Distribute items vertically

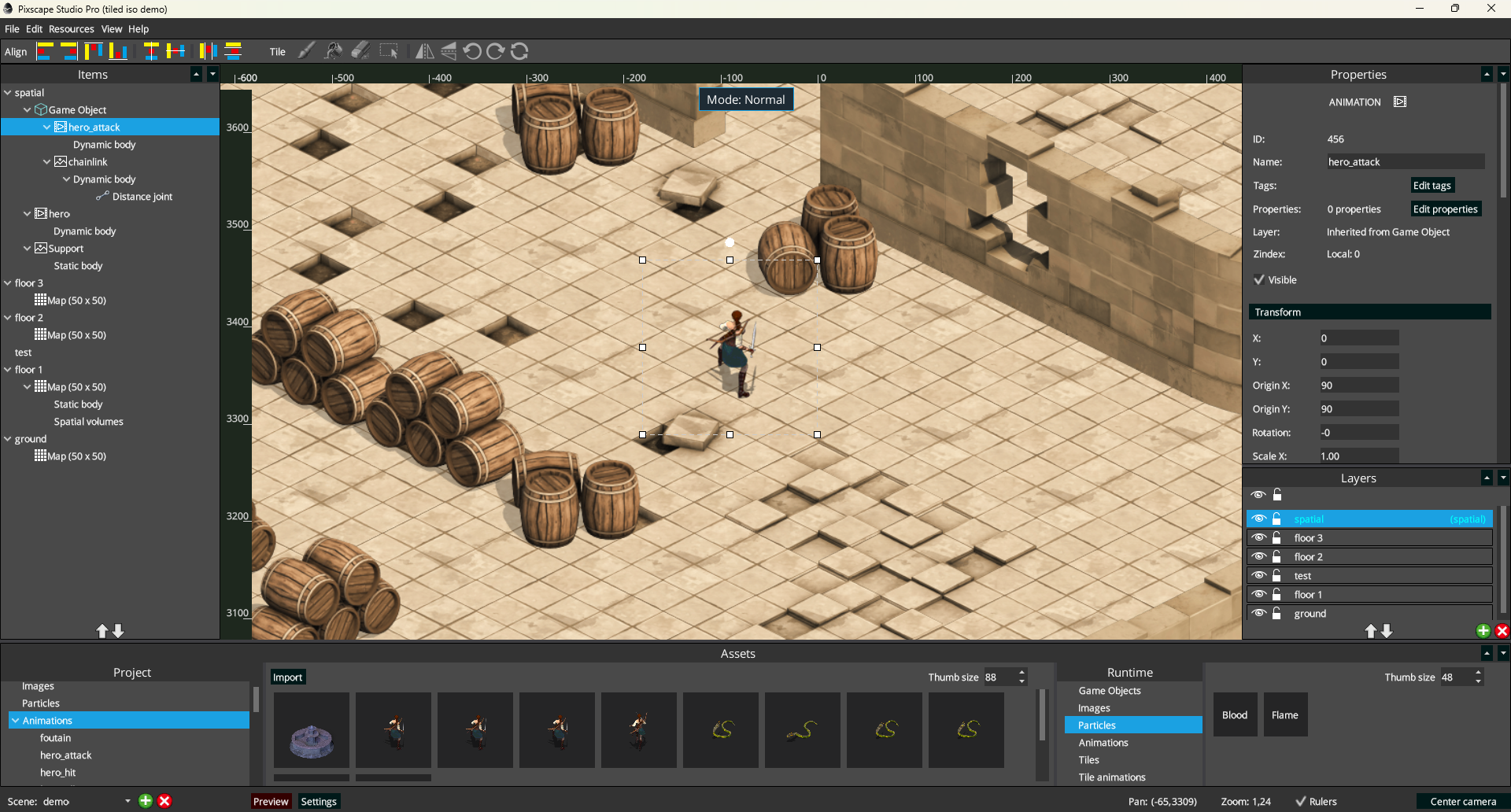tap(233, 51)
